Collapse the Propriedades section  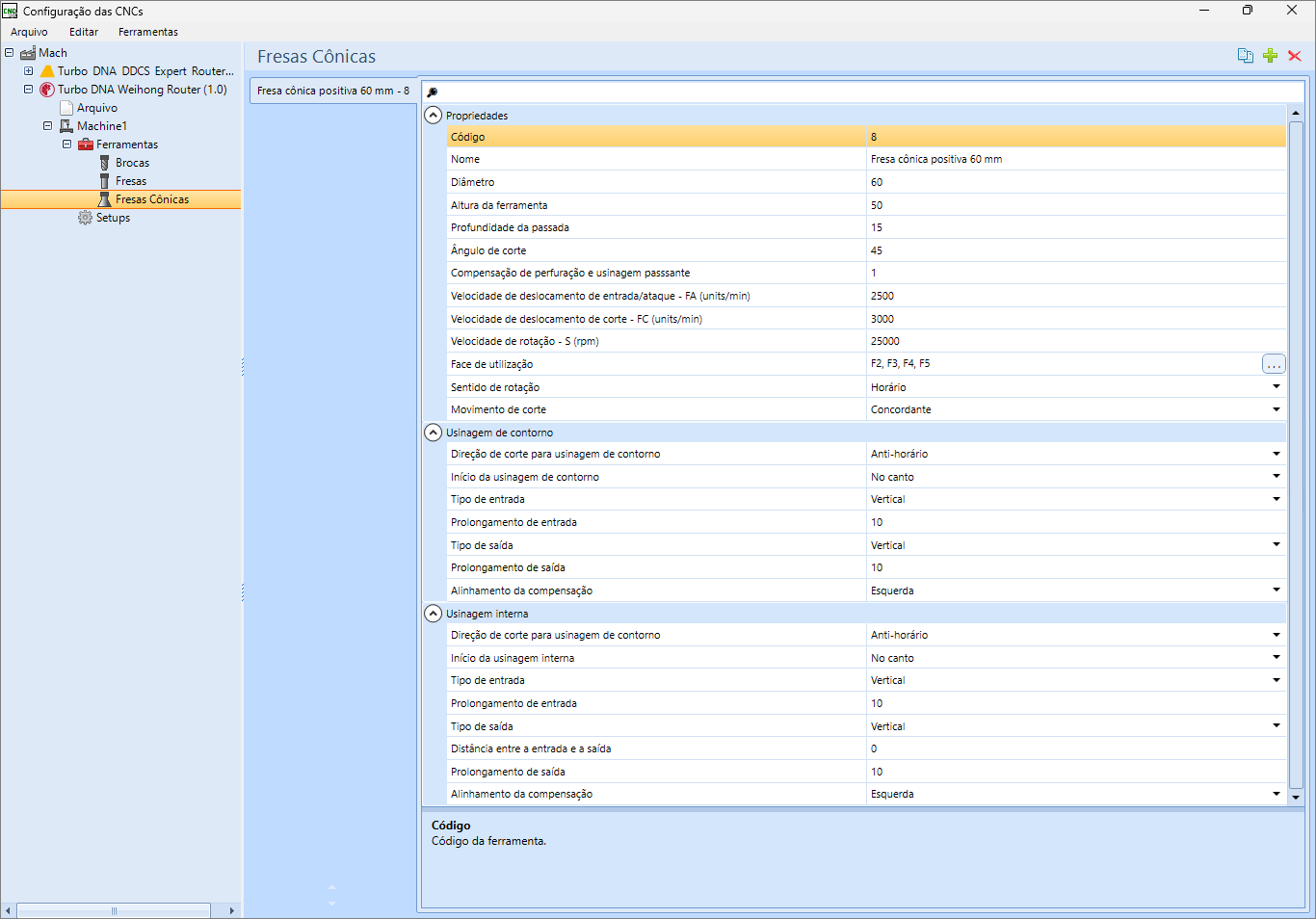pos(434,116)
